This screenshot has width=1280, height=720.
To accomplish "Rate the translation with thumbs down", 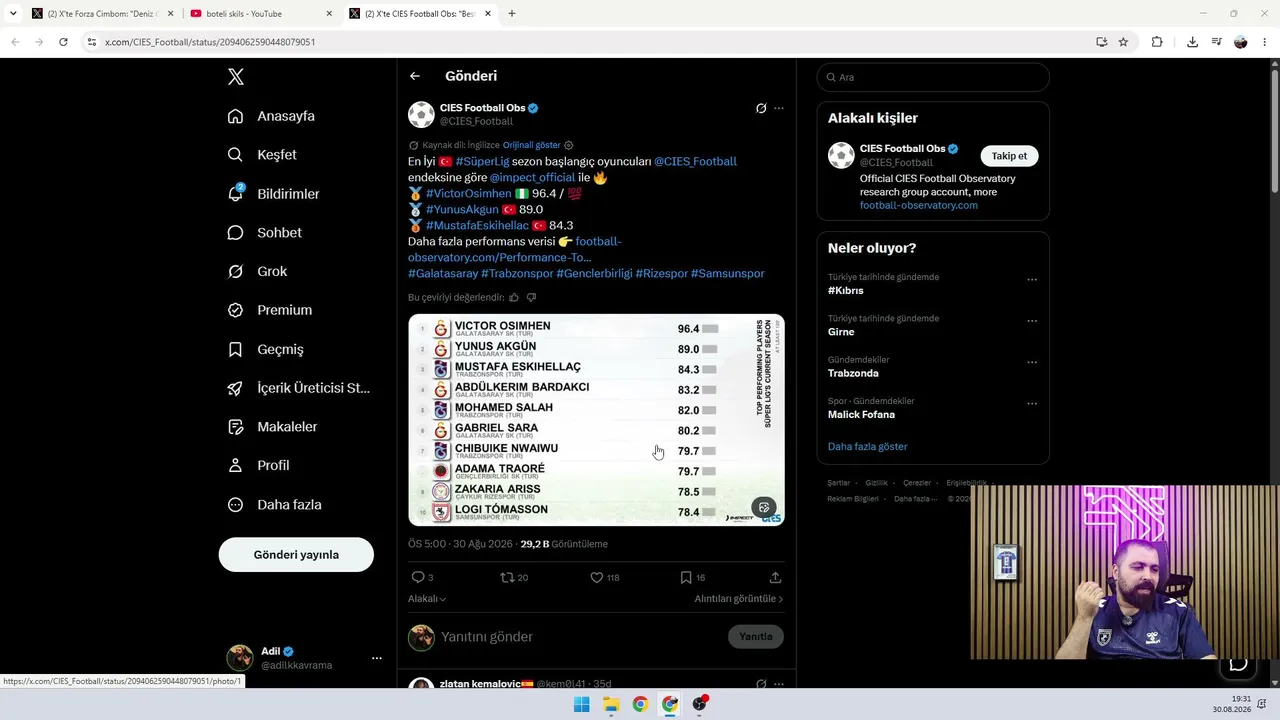I will (531, 297).
